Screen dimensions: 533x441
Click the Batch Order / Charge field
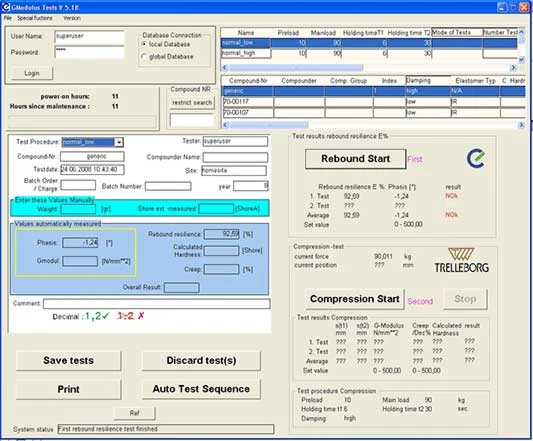point(78,185)
